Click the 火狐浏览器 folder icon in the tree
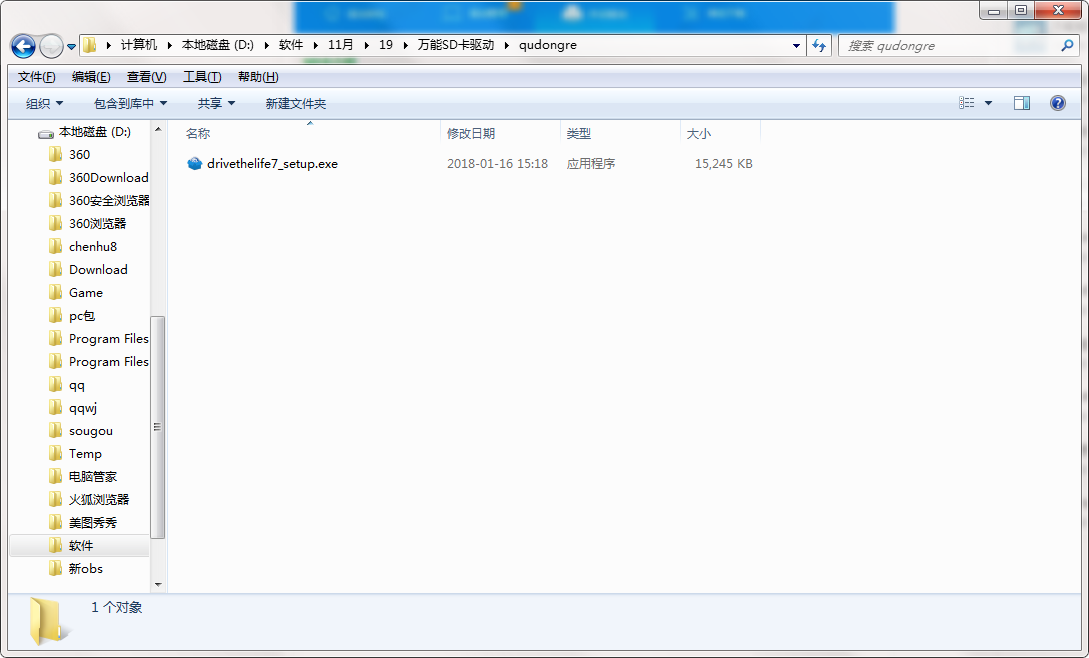 point(56,499)
